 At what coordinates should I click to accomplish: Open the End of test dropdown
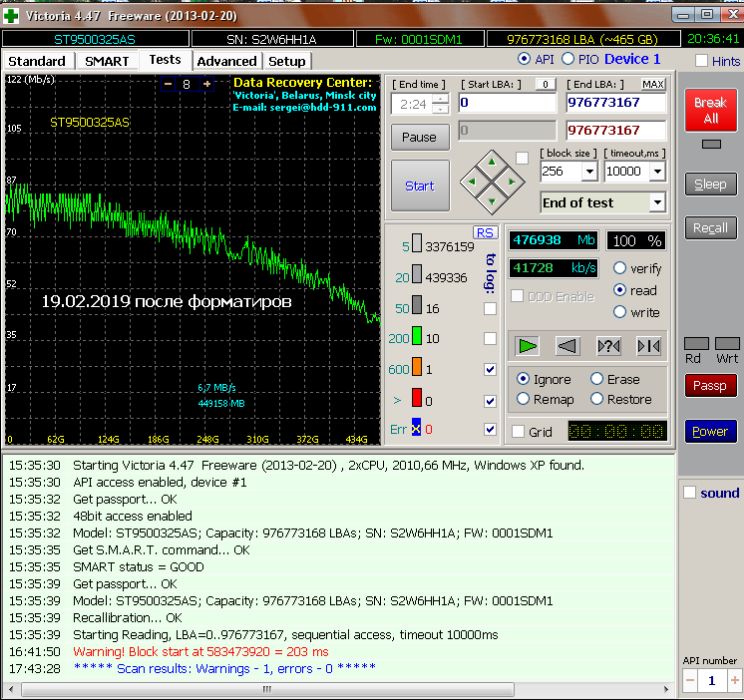(x=657, y=203)
